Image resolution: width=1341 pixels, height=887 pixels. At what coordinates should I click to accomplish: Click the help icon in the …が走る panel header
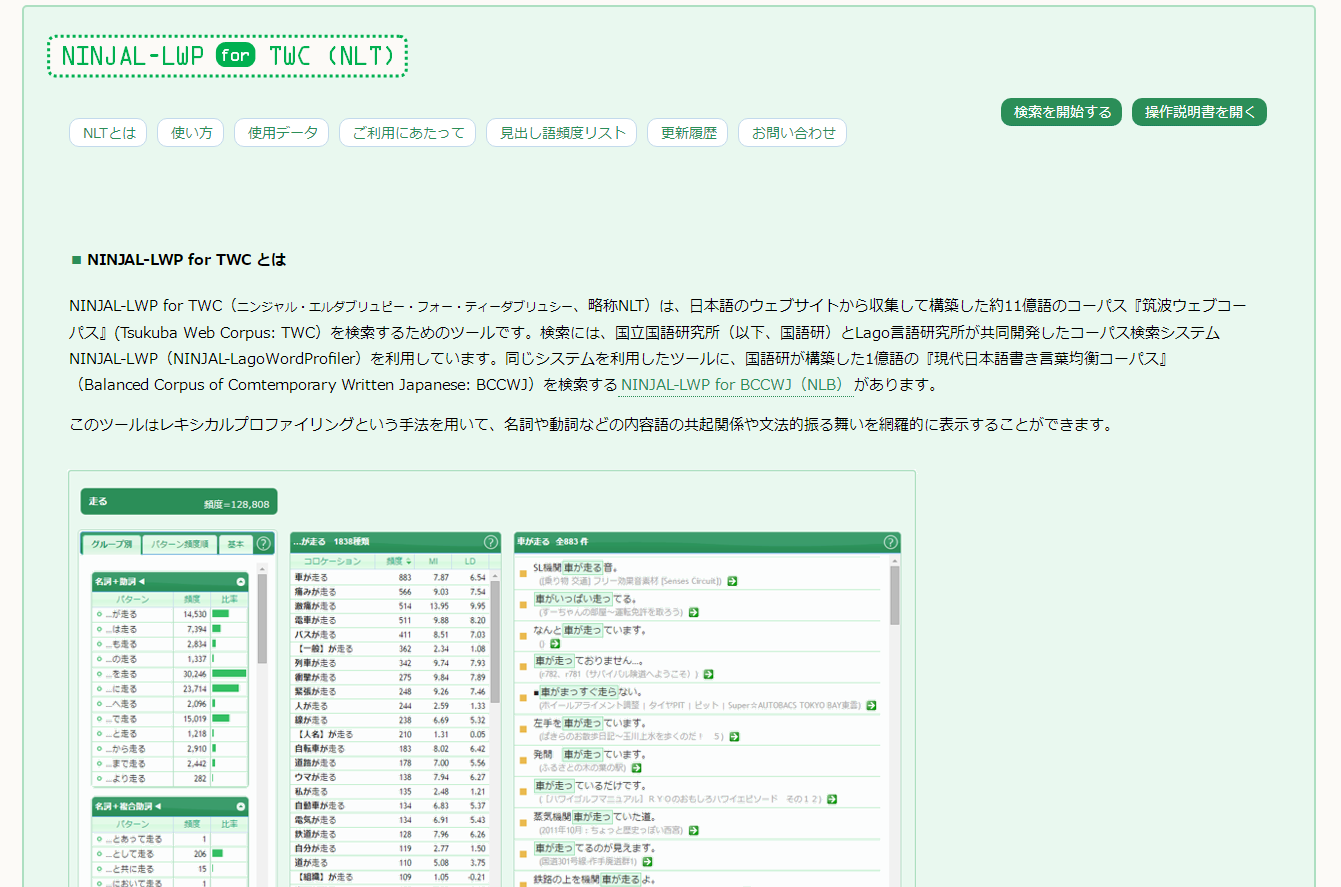(x=491, y=542)
